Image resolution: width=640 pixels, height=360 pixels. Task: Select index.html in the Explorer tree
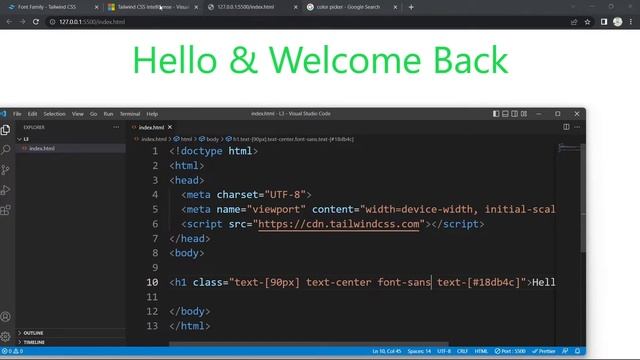[42, 149]
